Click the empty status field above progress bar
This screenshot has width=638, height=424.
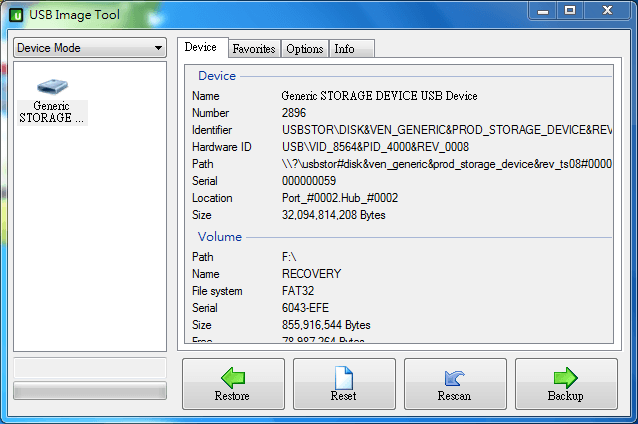coord(90,368)
